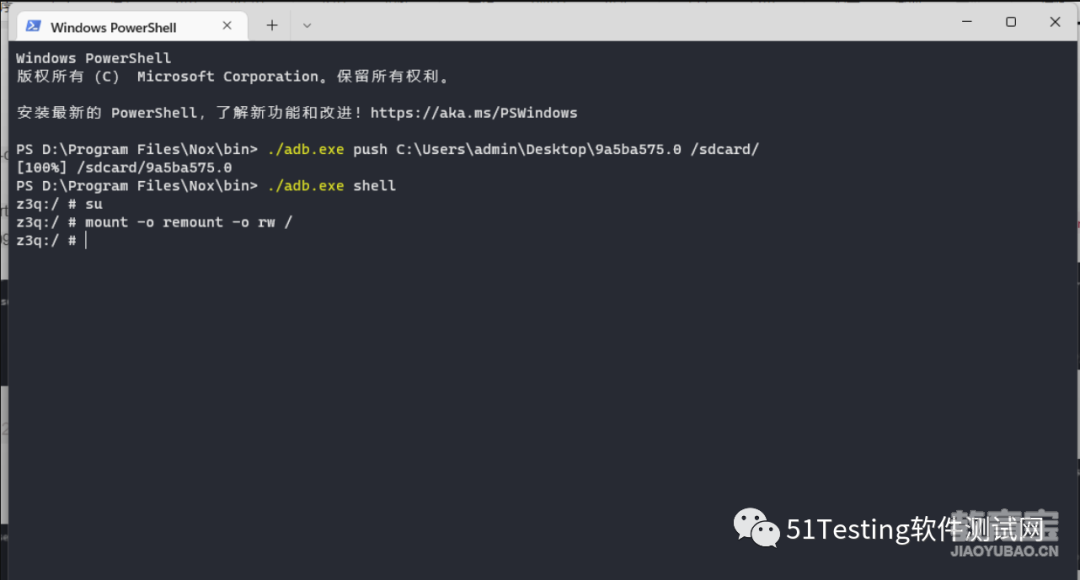Open the https://aka.ms/PSWindows link

pyautogui.click(x=474, y=113)
